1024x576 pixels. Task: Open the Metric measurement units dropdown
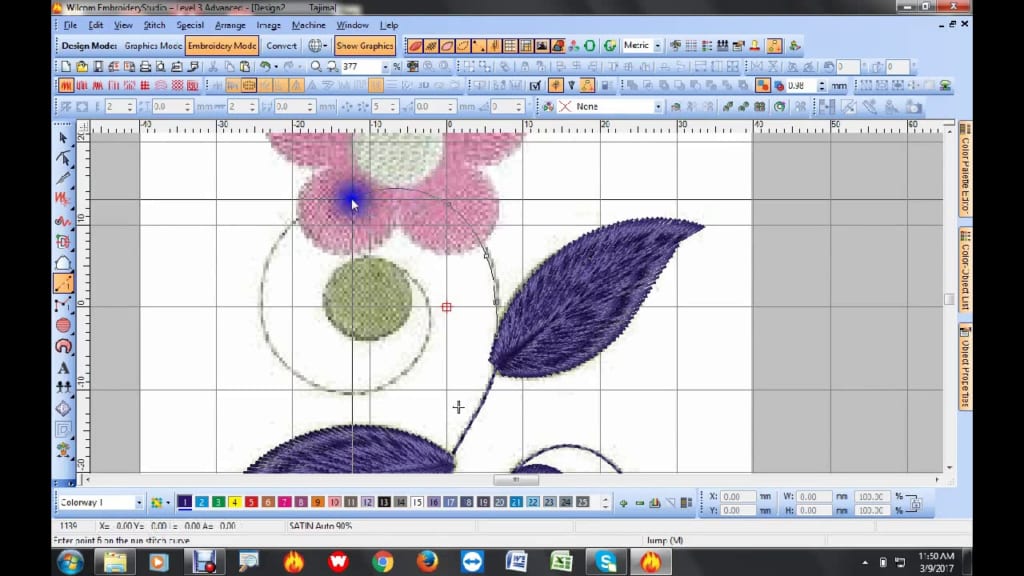(x=658, y=46)
